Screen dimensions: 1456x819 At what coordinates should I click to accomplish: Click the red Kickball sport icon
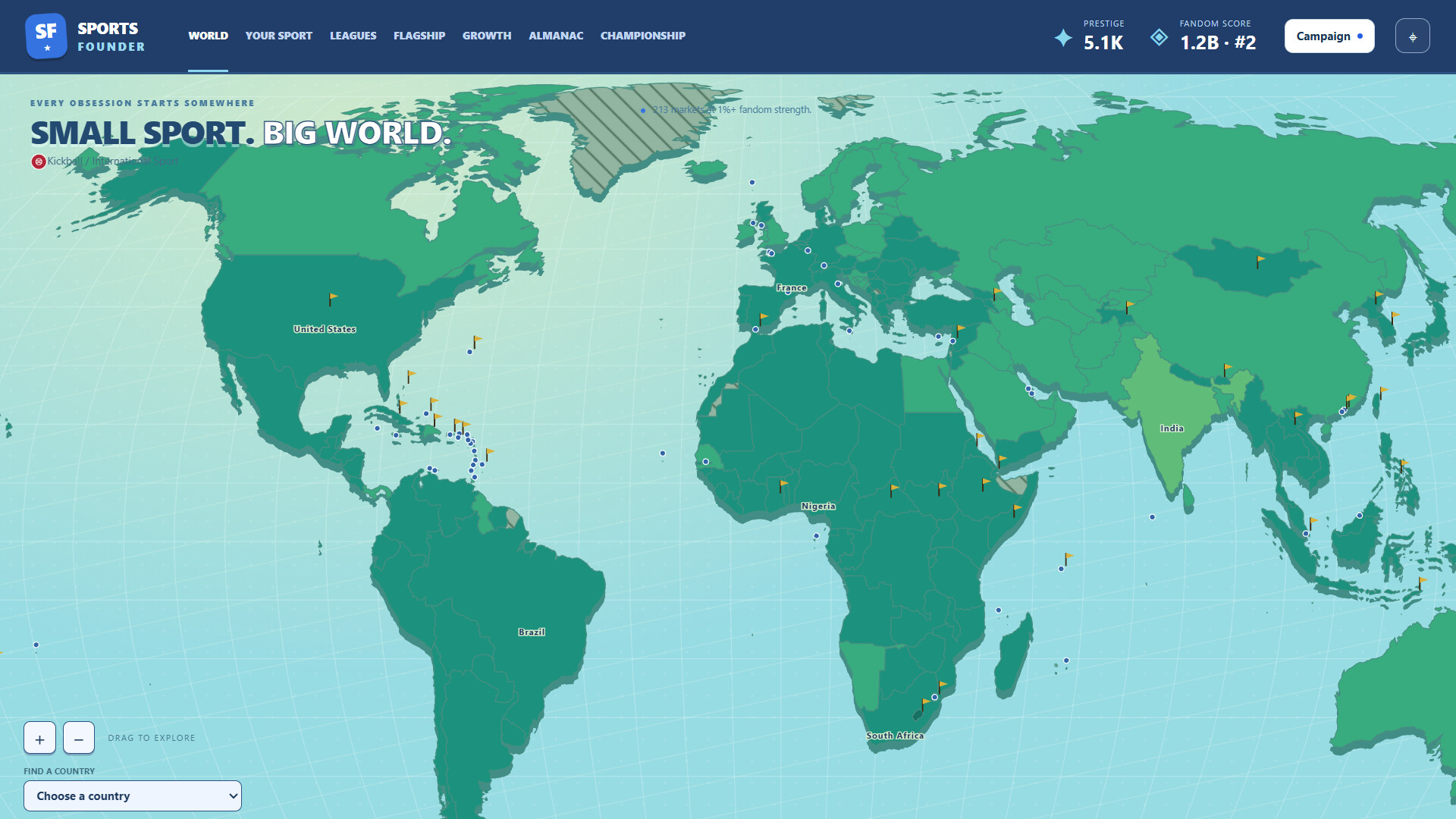[38, 162]
